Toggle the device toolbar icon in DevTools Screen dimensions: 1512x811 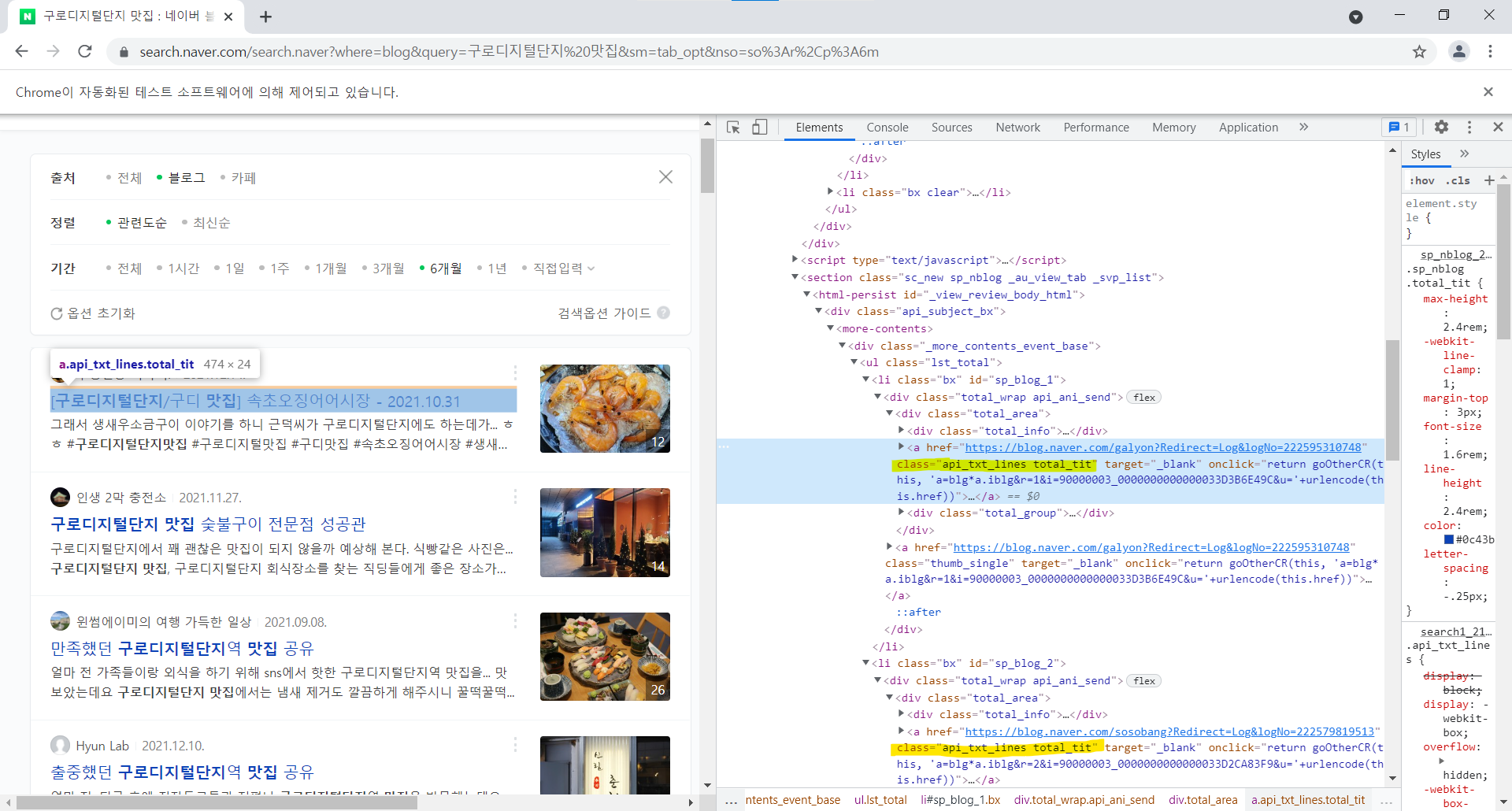click(x=759, y=128)
